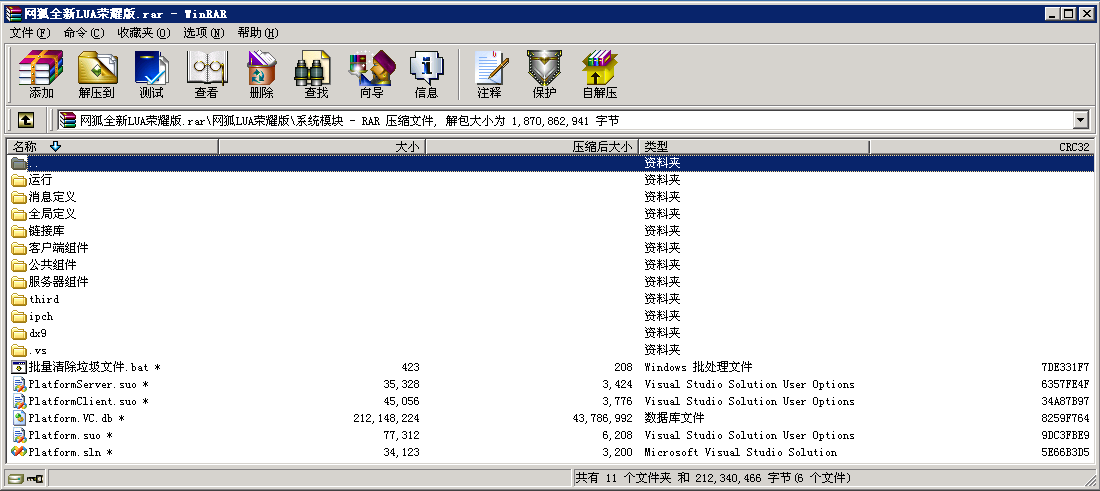Click the 解压到 (Extract To) icon
Screen dimensions: 1100x491
(97, 74)
